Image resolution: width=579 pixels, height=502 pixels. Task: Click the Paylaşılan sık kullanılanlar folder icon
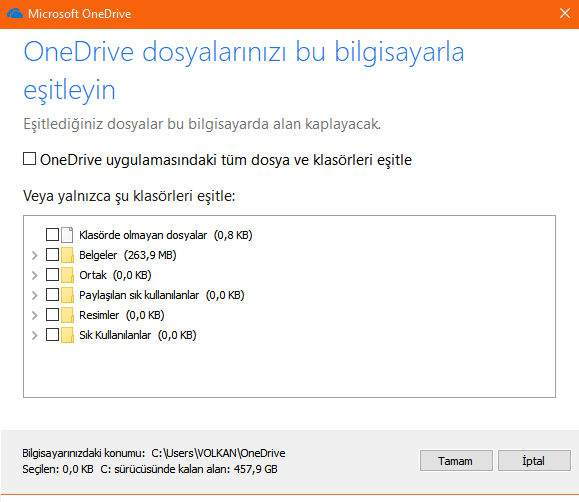[x=67, y=295]
